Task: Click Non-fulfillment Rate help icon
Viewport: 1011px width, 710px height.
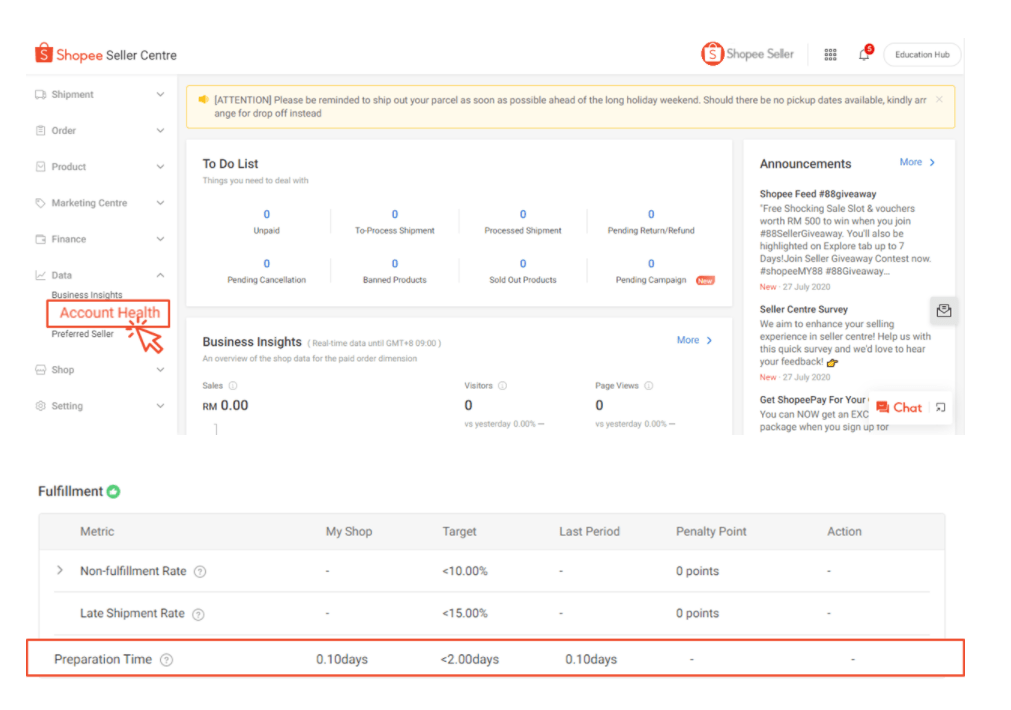Action: coord(200,571)
